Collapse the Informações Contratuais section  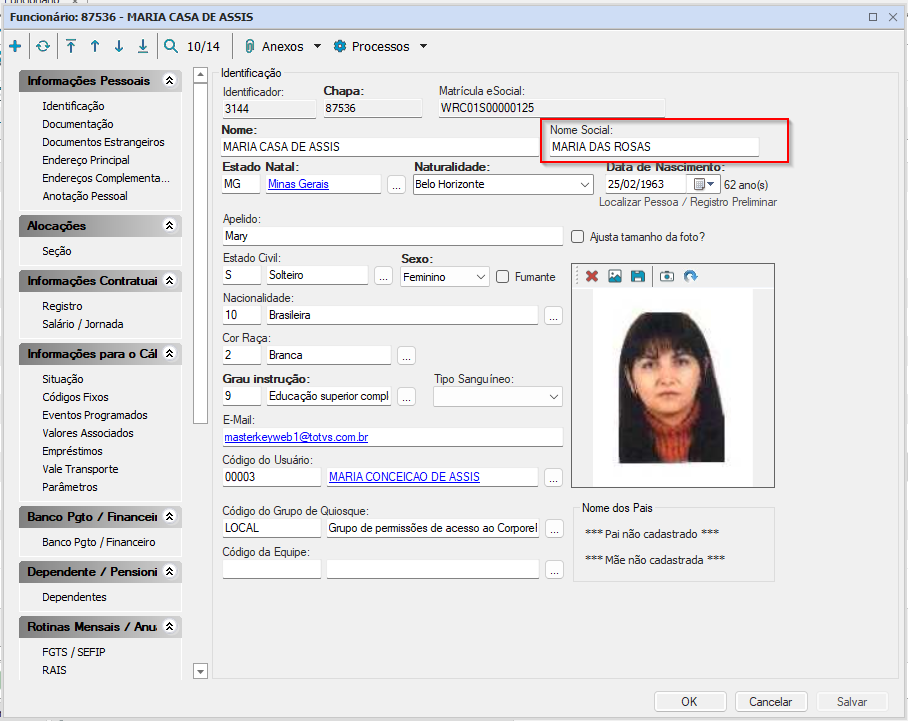pyautogui.click(x=170, y=280)
